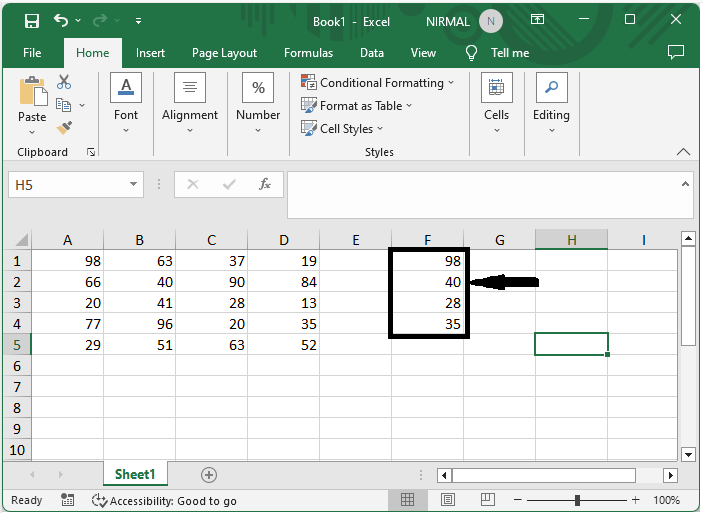The height and width of the screenshot is (513, 703).
Task: Zoom in with the plus button
Action: [x=635, y=500]
